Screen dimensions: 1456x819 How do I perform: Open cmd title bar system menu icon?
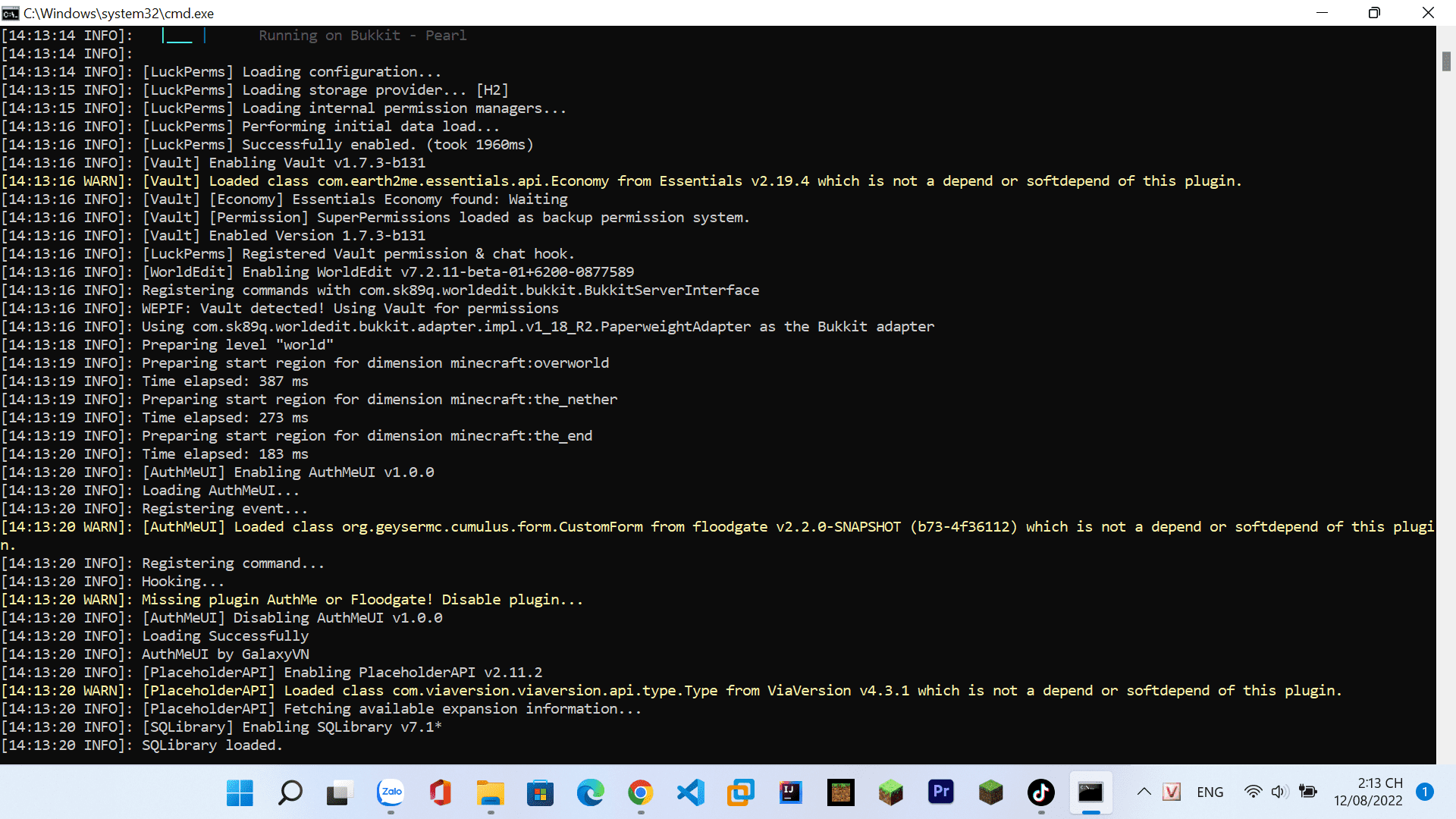point(11,13)
